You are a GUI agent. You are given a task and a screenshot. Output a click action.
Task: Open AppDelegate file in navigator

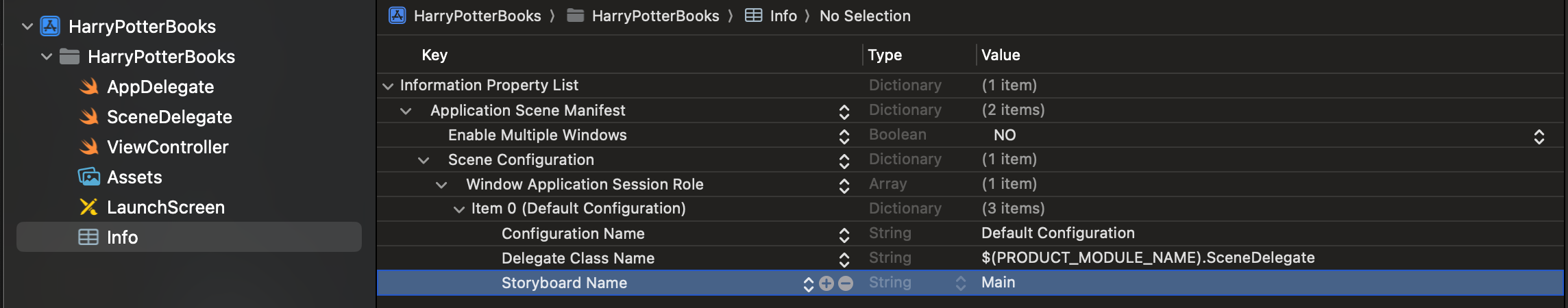tap(160, 86)
